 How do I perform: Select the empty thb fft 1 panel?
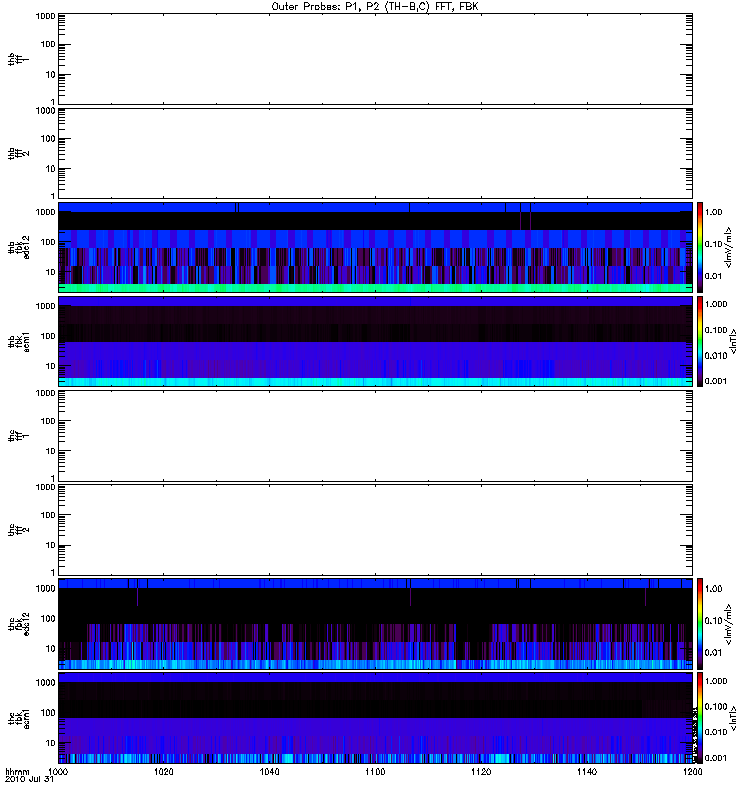tap(375, 59)
